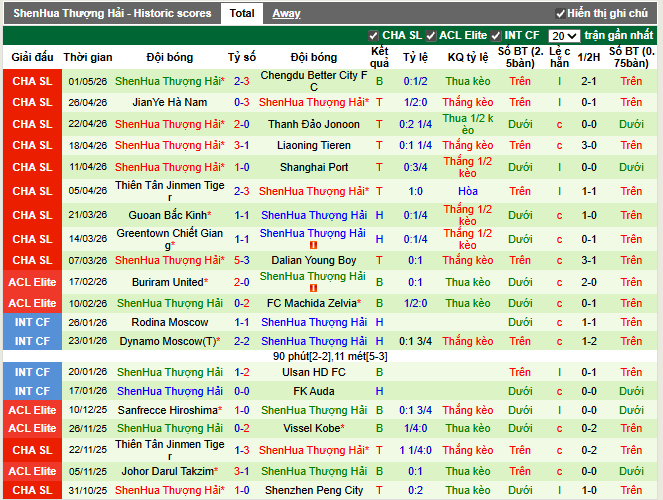Click the date 11/04/26

click(88, 167)
